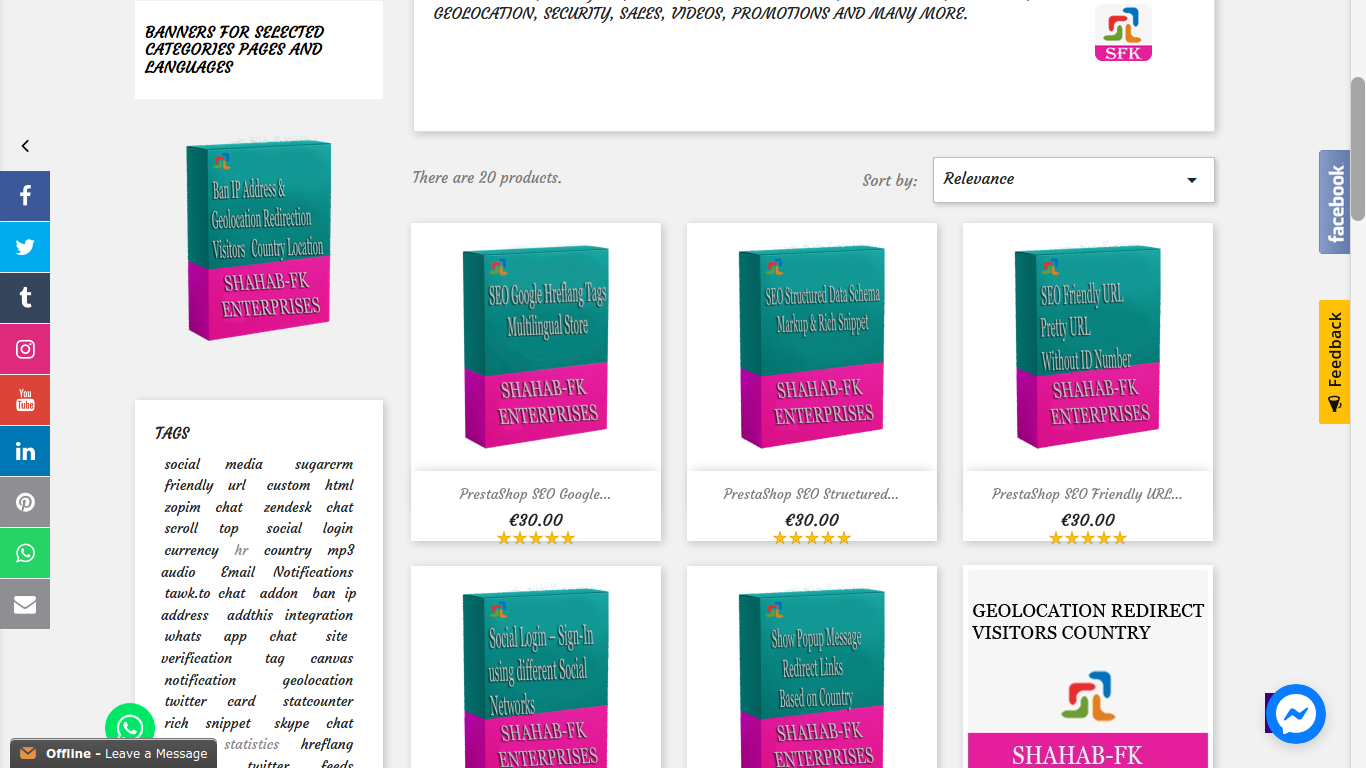Click the sugarcrm tag
Image resolution: width=1366 pixels, height=768 pixels.
tap(324, 464)
